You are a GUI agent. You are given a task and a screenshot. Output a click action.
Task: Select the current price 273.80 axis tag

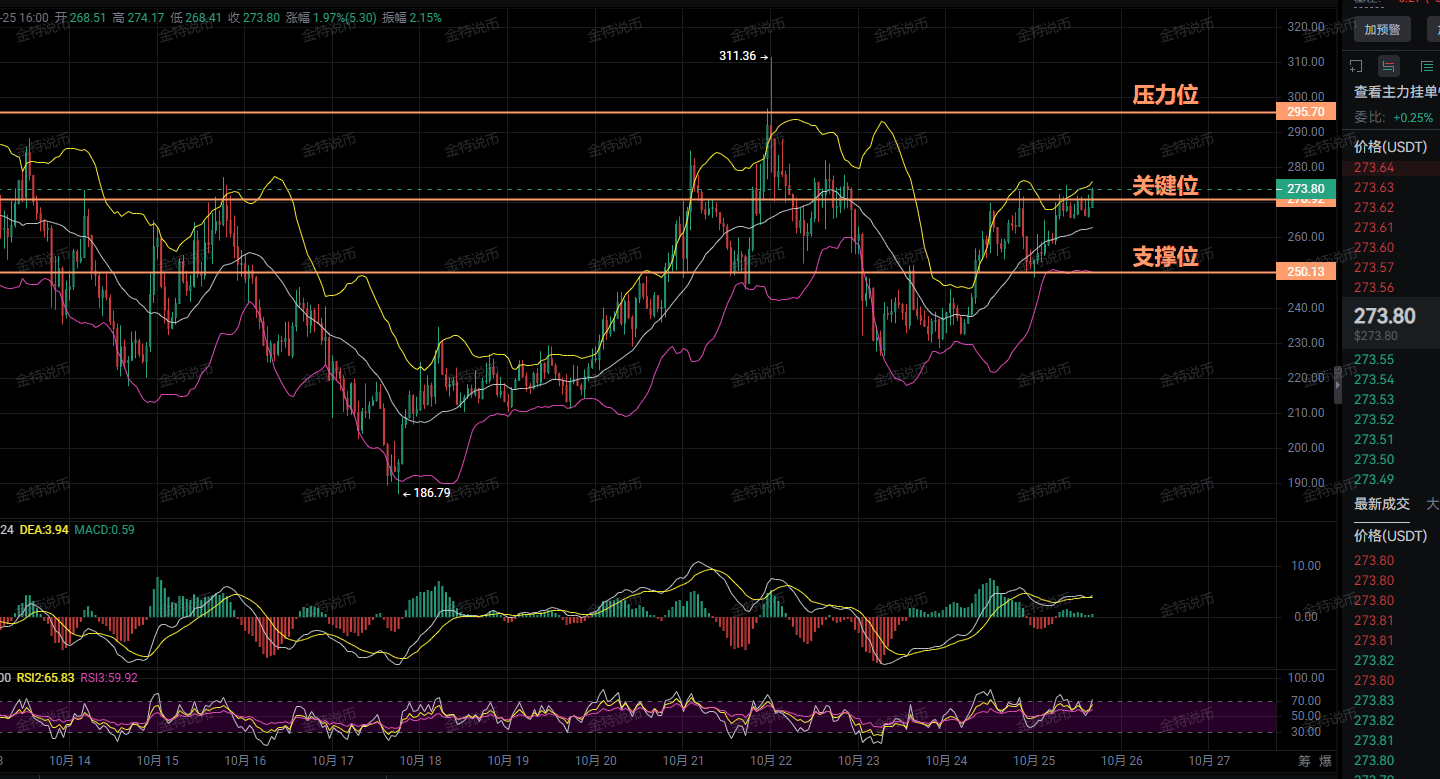[1306, 189]
